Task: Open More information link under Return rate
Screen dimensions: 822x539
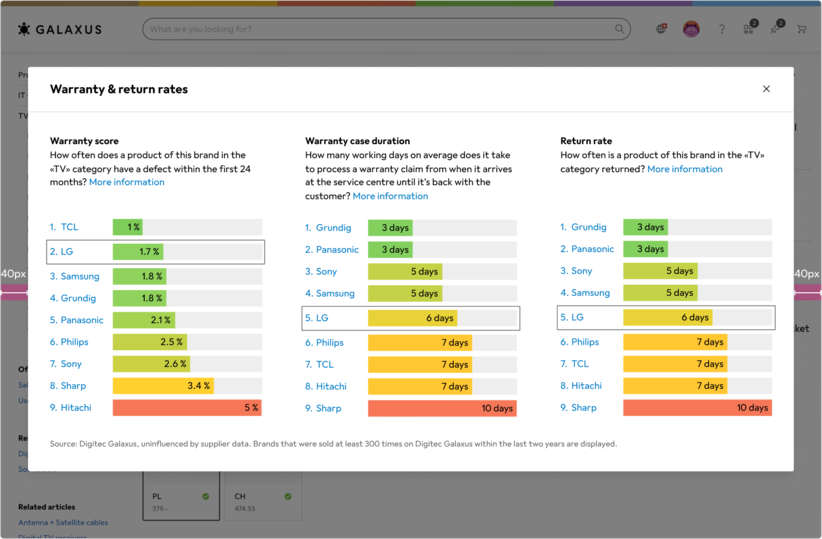Action: tap(684, 169)
